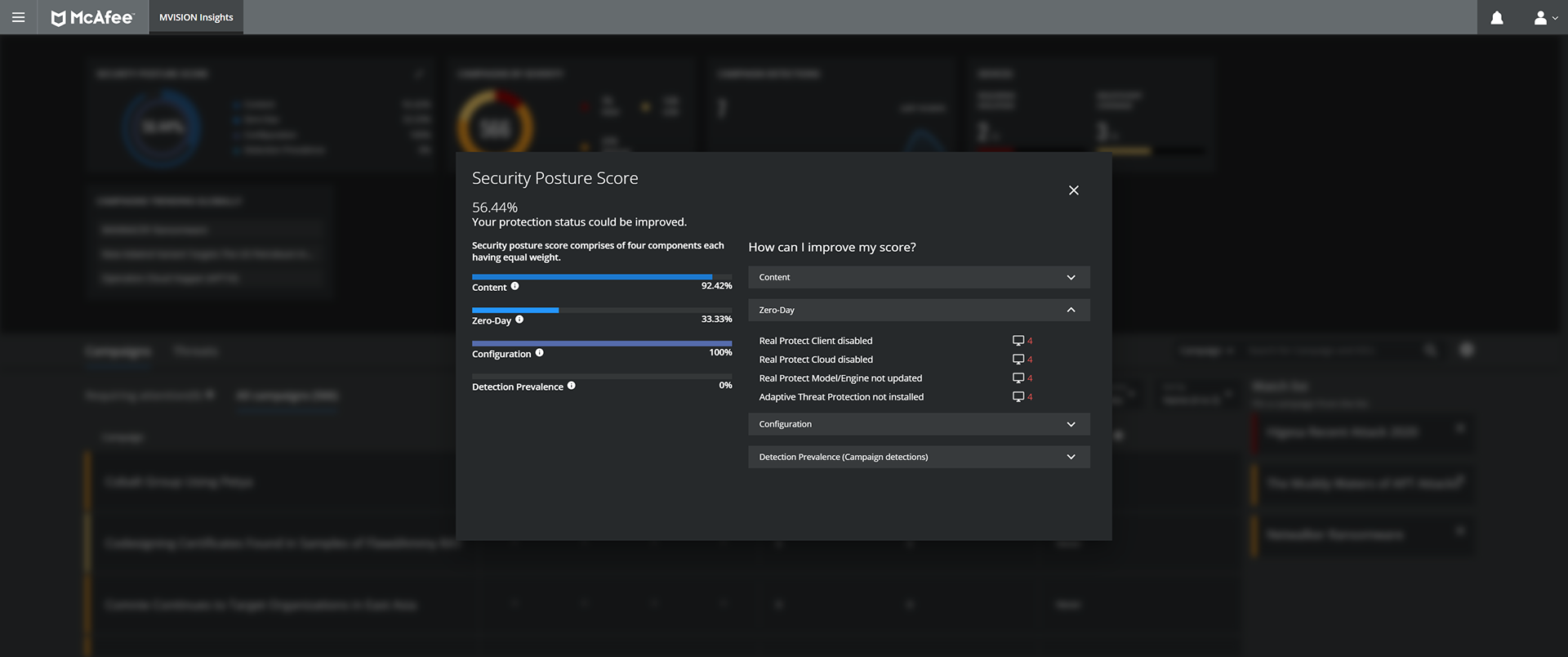Open the user account menu

tap(1545, 17)
